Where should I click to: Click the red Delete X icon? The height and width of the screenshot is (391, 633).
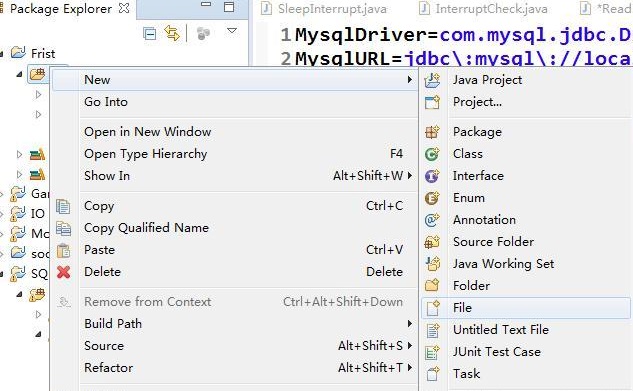pyautogui.click(x=63, y=272)
